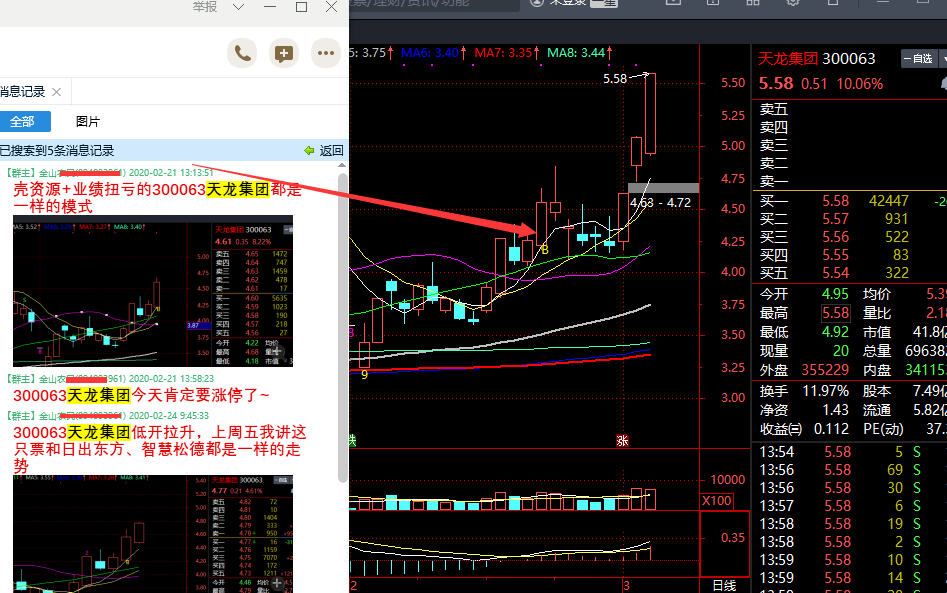Select the 13:58 trade with volume 19
Image resolution: width=947 pixels, height=593 pixels.
coord(849,524)
